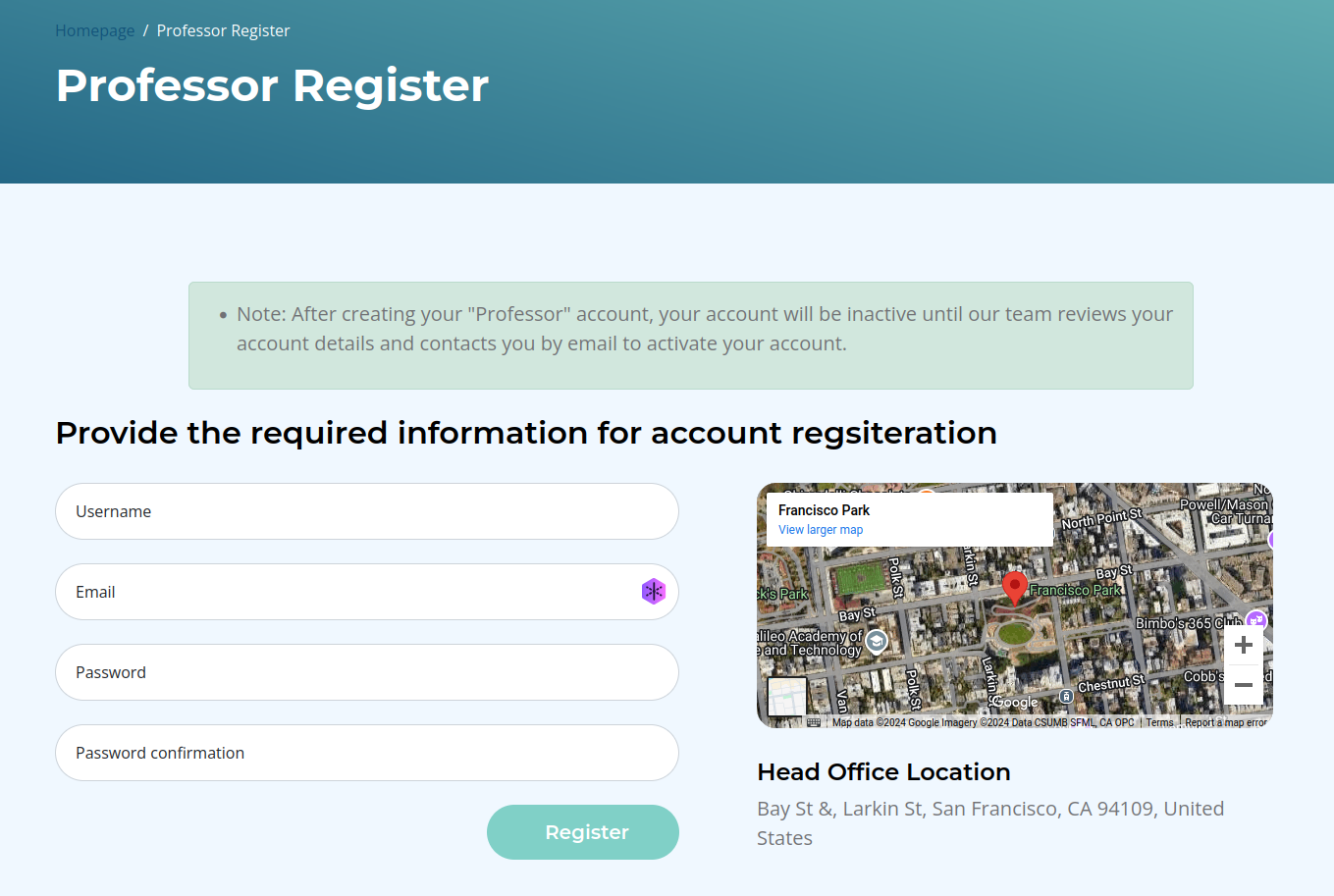Switch map to default layer thumbnail
This screenshot has height=896, width=1334.
[787, 697]
